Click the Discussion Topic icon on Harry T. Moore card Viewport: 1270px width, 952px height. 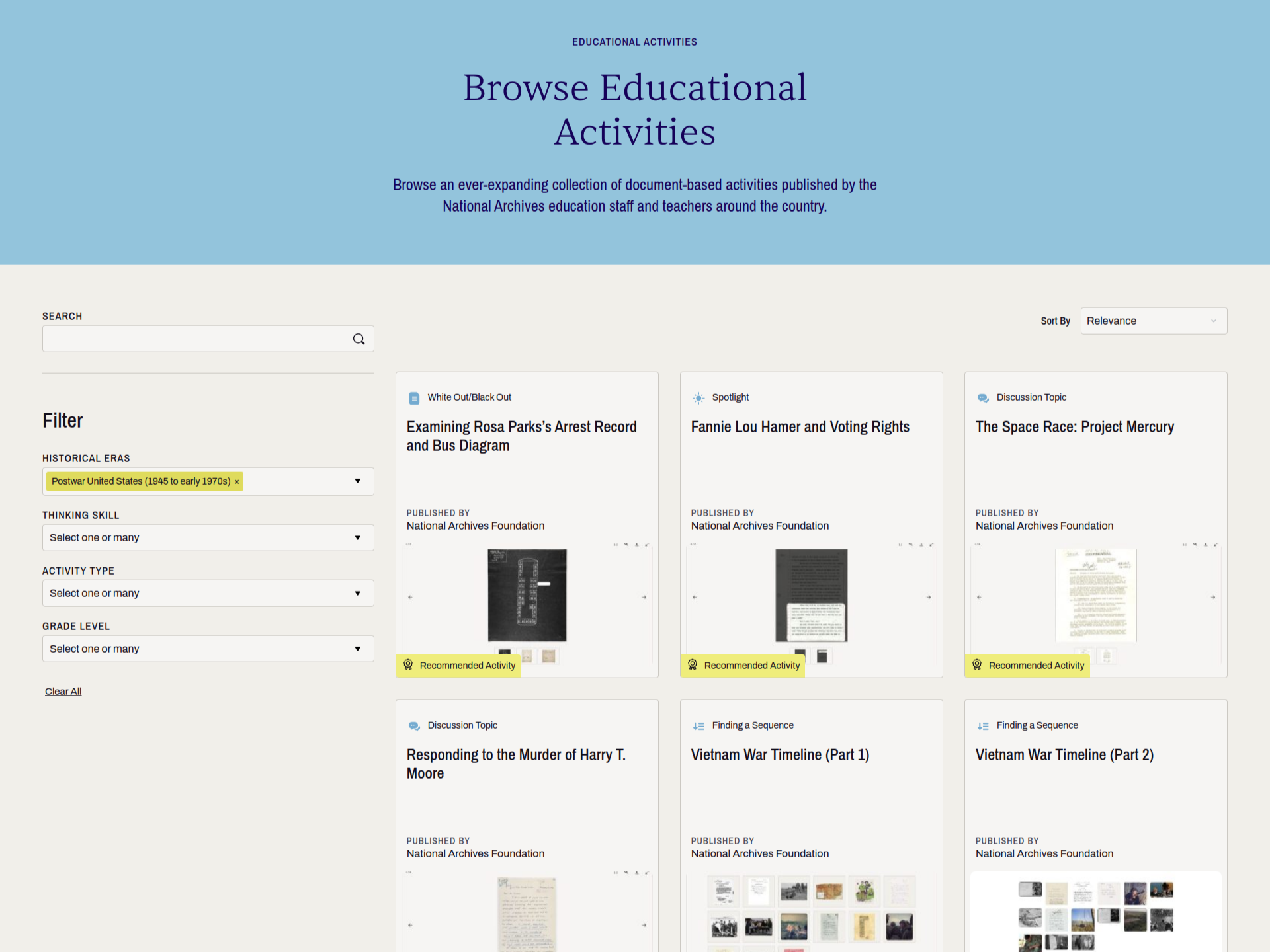coord(414,726)
